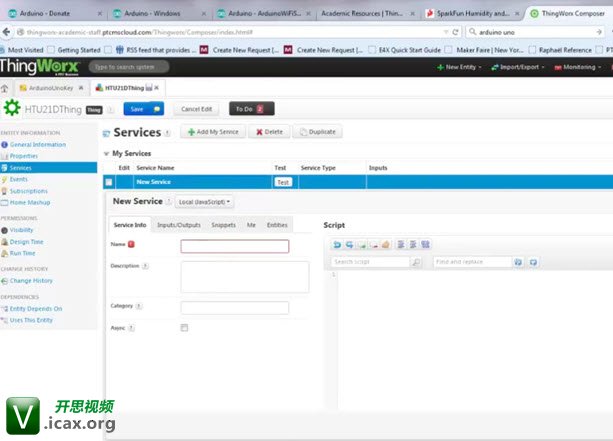Click the first replace icon after Find and replace
The image size is (613, 441).
point(518,262)
